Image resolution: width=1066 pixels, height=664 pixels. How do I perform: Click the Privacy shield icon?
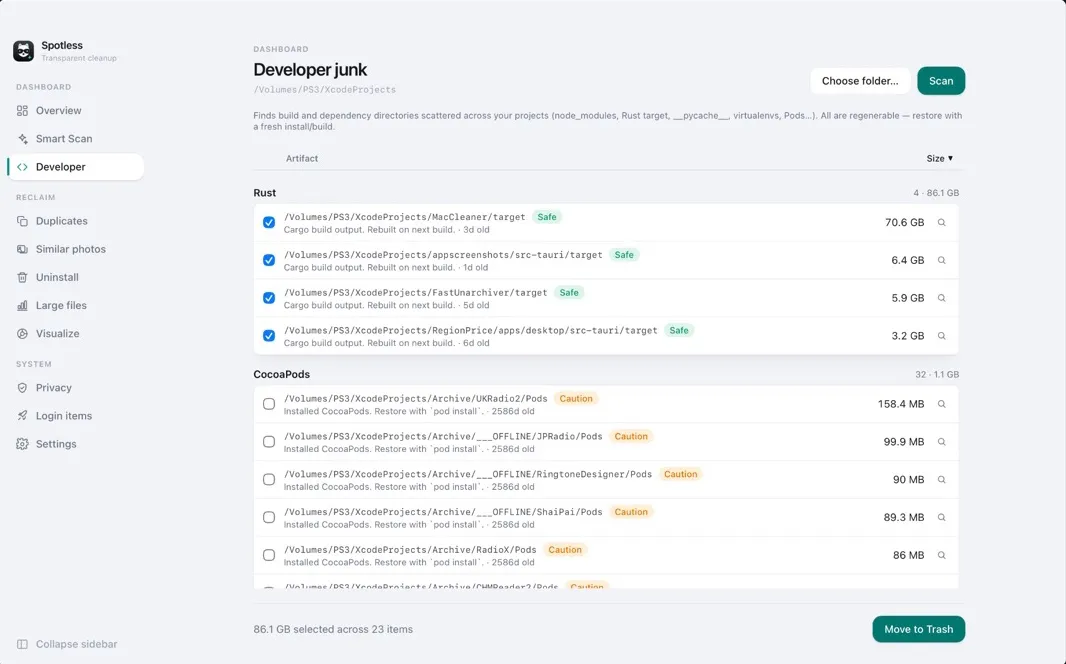(x=22, y=388)
